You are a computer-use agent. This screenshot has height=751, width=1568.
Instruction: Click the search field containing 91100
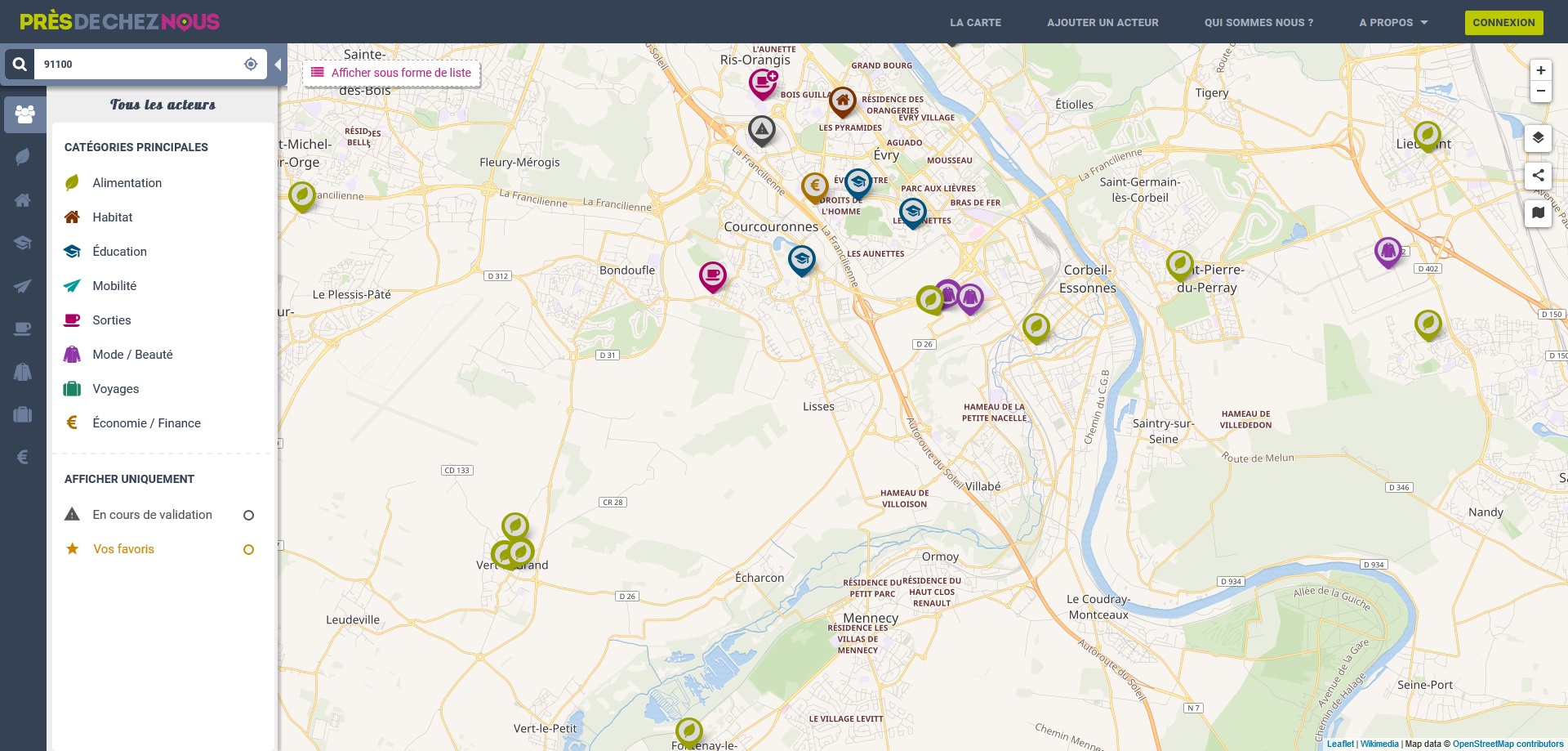(x=139, y=64)
